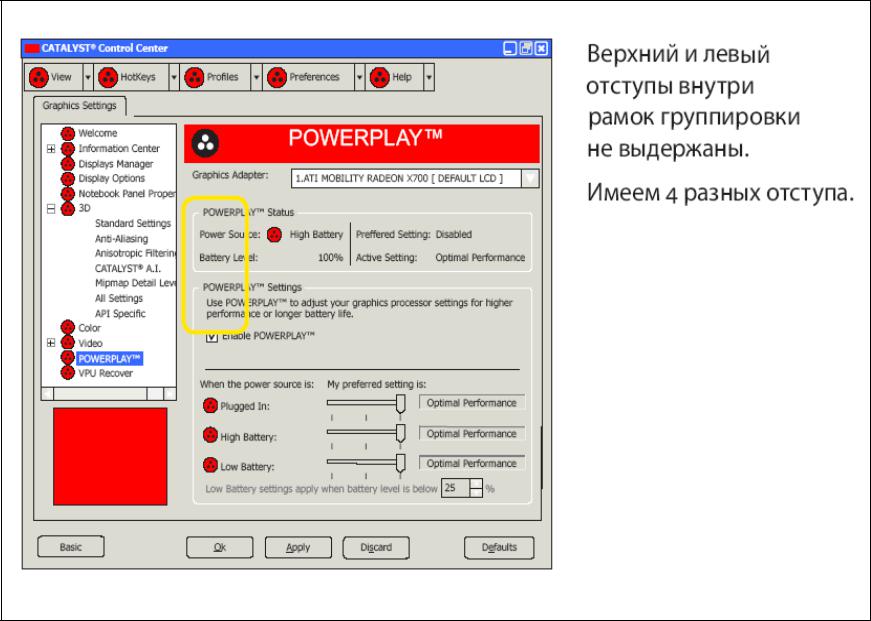Click the low battery percent field
Screen dimensions: 871x621
(x=455, y=488)
